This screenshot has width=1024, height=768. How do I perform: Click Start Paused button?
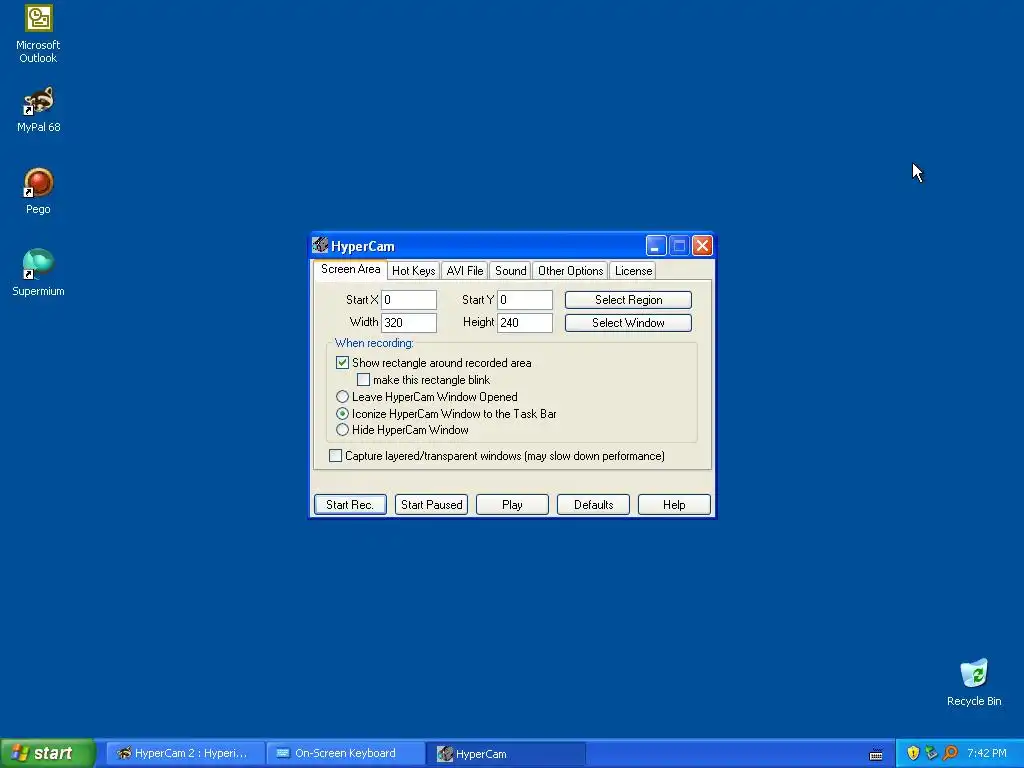431,504
